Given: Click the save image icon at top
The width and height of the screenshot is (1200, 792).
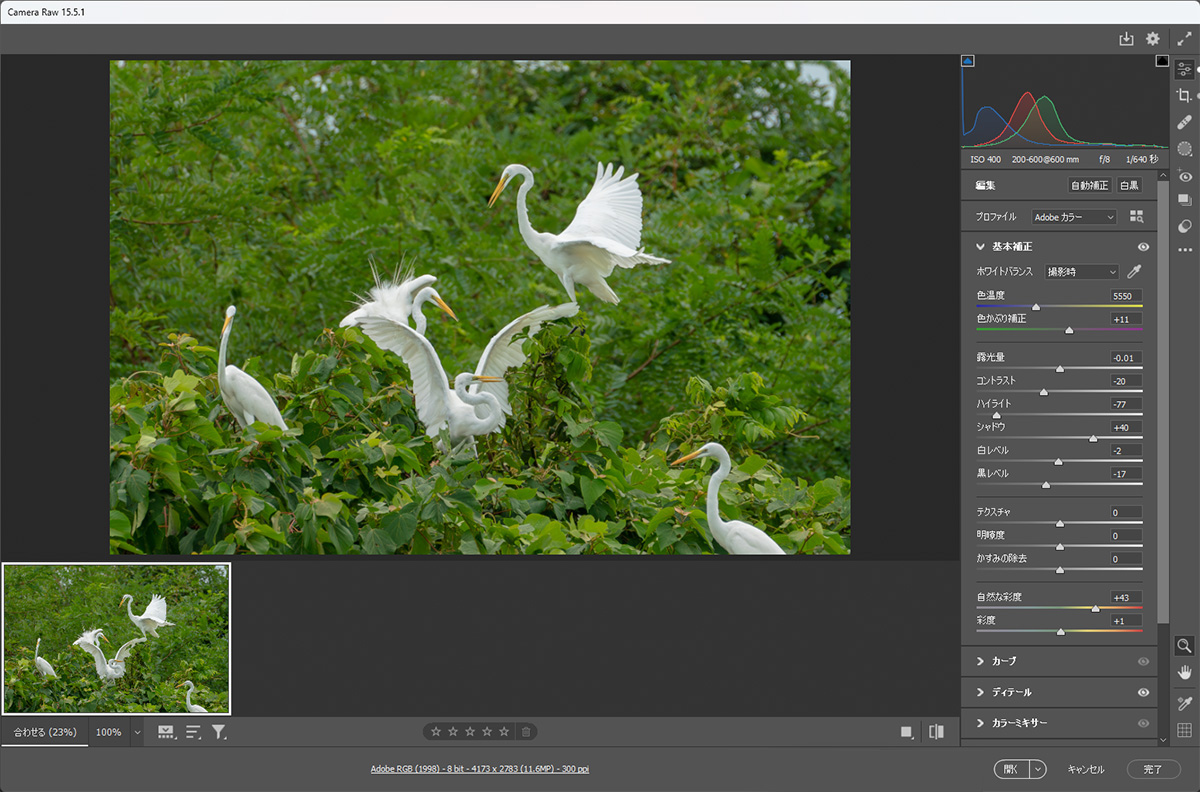Looking at the screenshot, I should (x=1126, y=39).
